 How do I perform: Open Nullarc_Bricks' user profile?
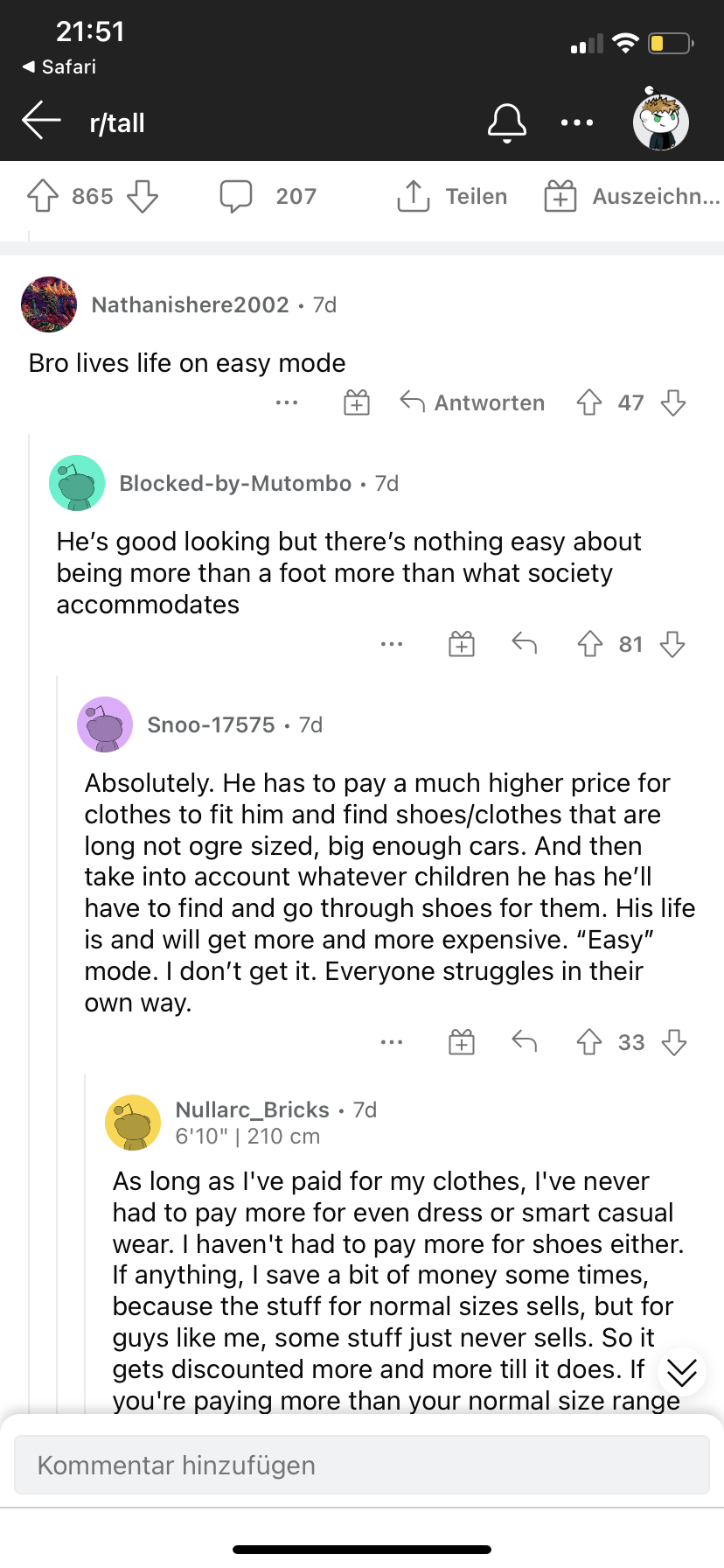point(253,1109)
